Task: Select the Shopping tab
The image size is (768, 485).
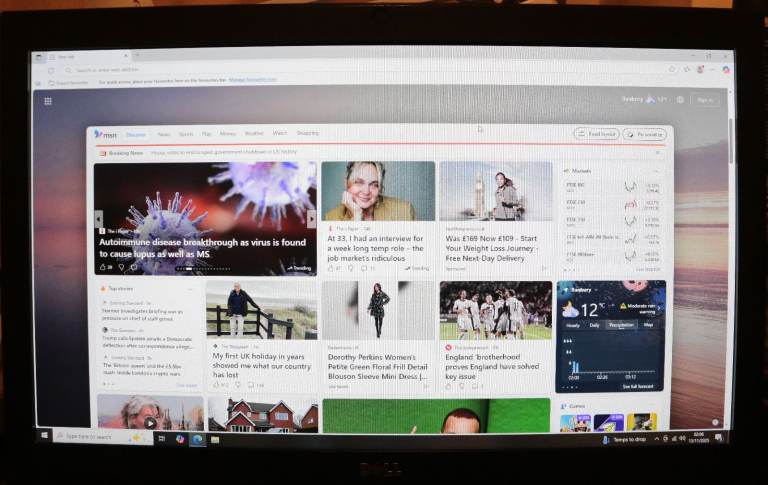Action: click(308, 134)
